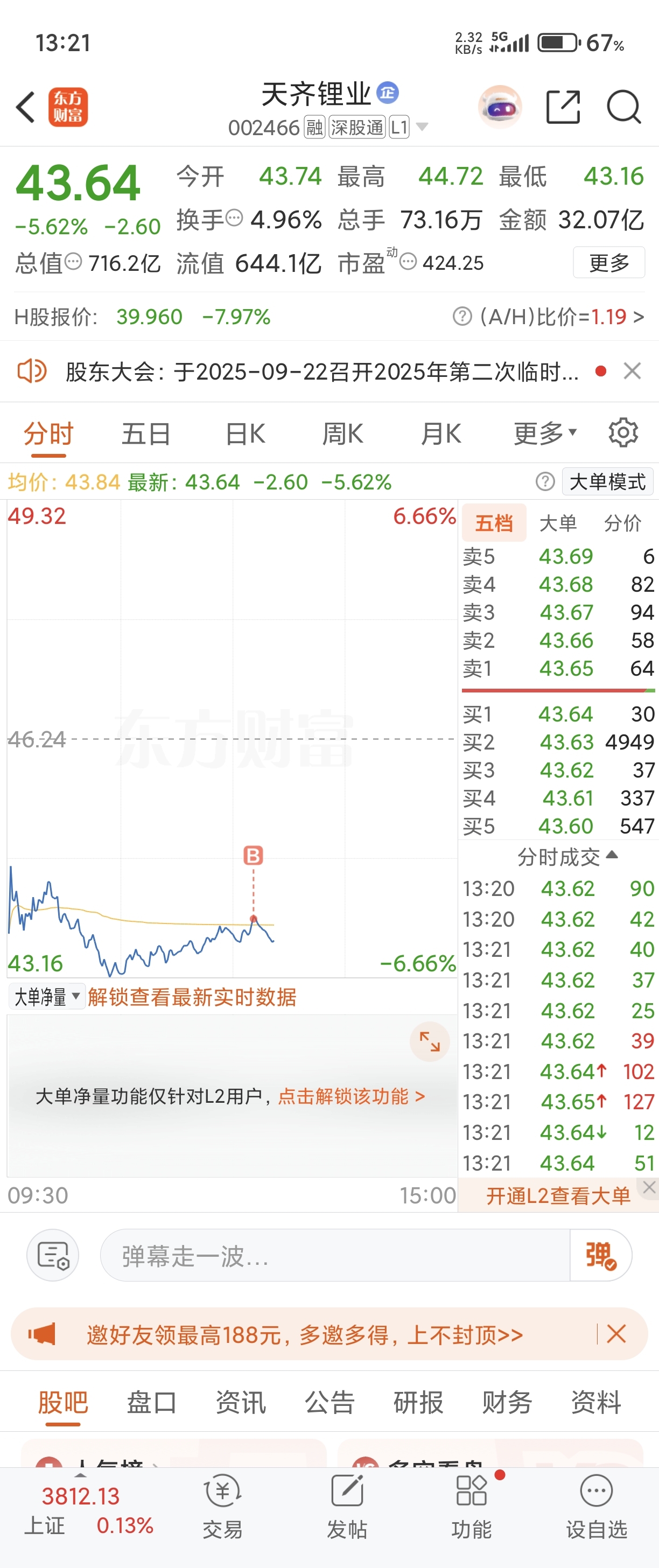
Task: Tap the search magnifier icon
Action: [x=623, y=107]
